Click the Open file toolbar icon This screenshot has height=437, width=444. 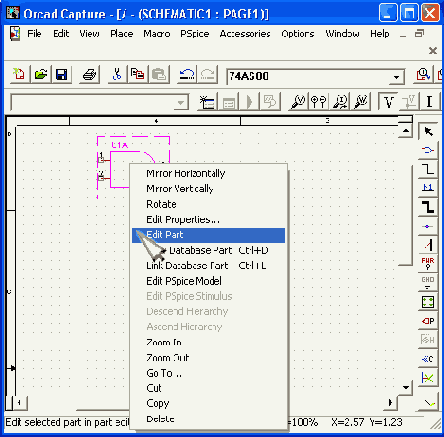[x=40, y=74]
